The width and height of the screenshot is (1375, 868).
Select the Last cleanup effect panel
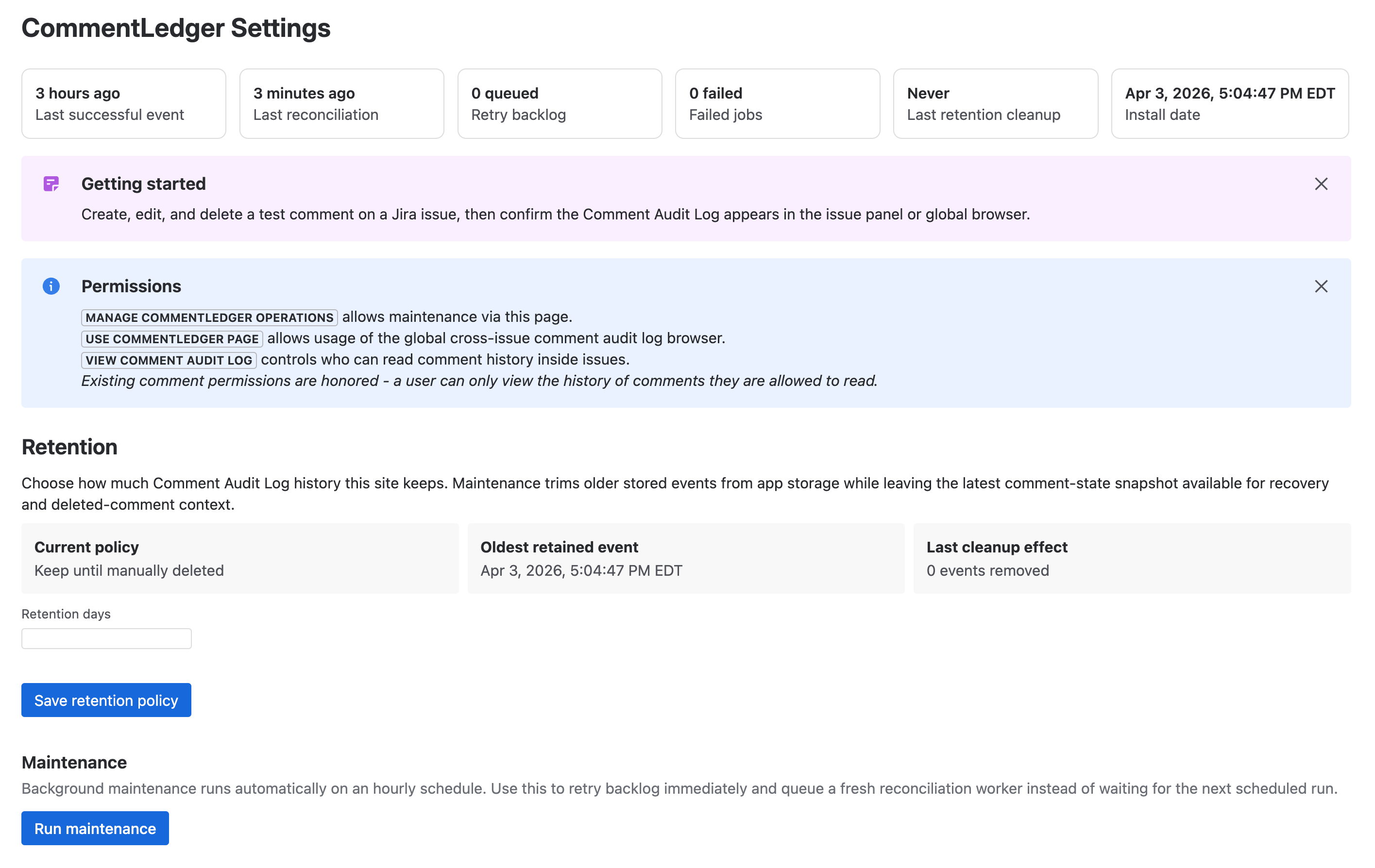1134,558
